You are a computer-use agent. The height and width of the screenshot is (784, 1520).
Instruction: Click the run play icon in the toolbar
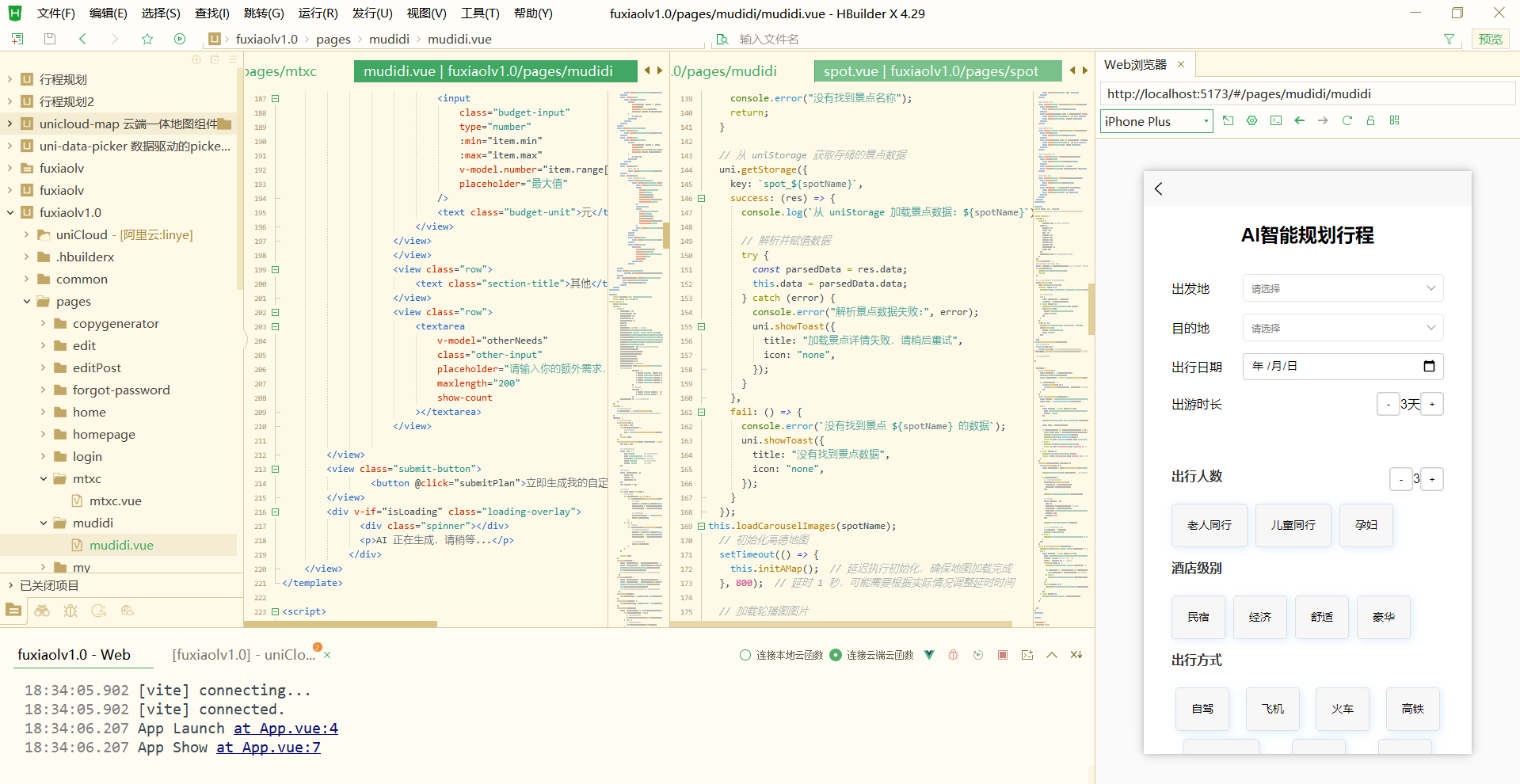180,39
